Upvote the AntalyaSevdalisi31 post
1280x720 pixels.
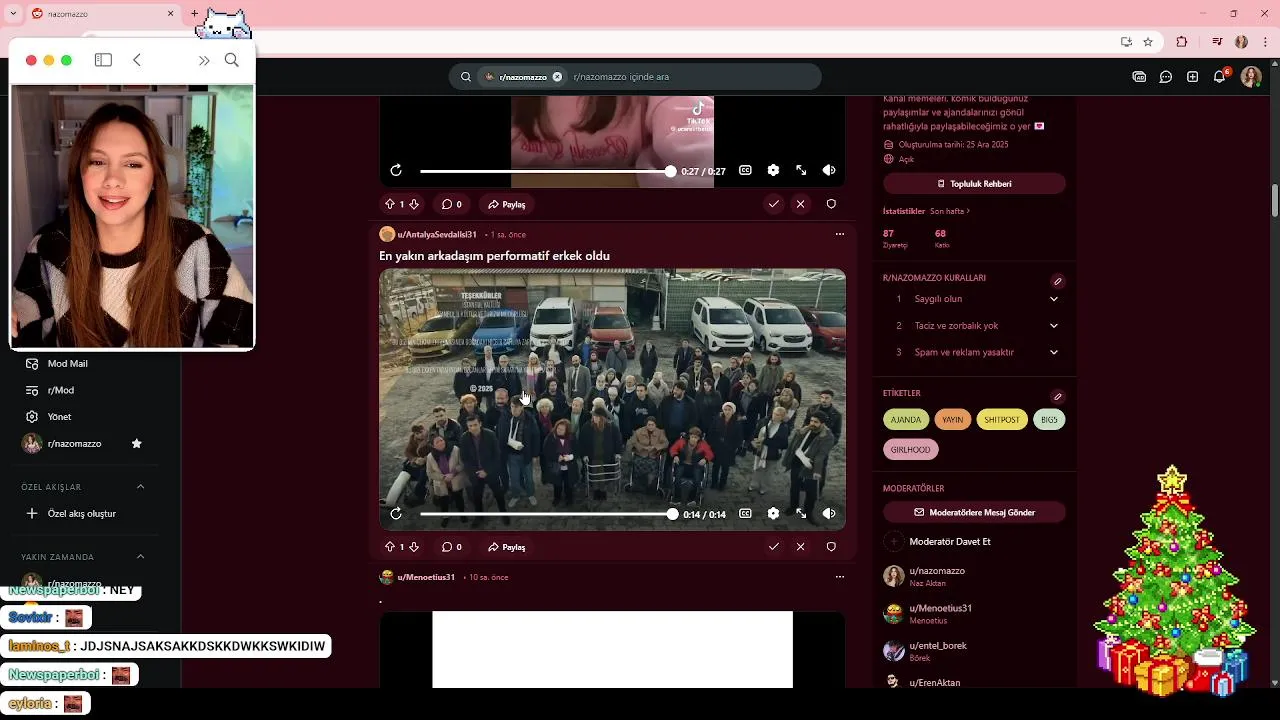(x=390, y=547)
